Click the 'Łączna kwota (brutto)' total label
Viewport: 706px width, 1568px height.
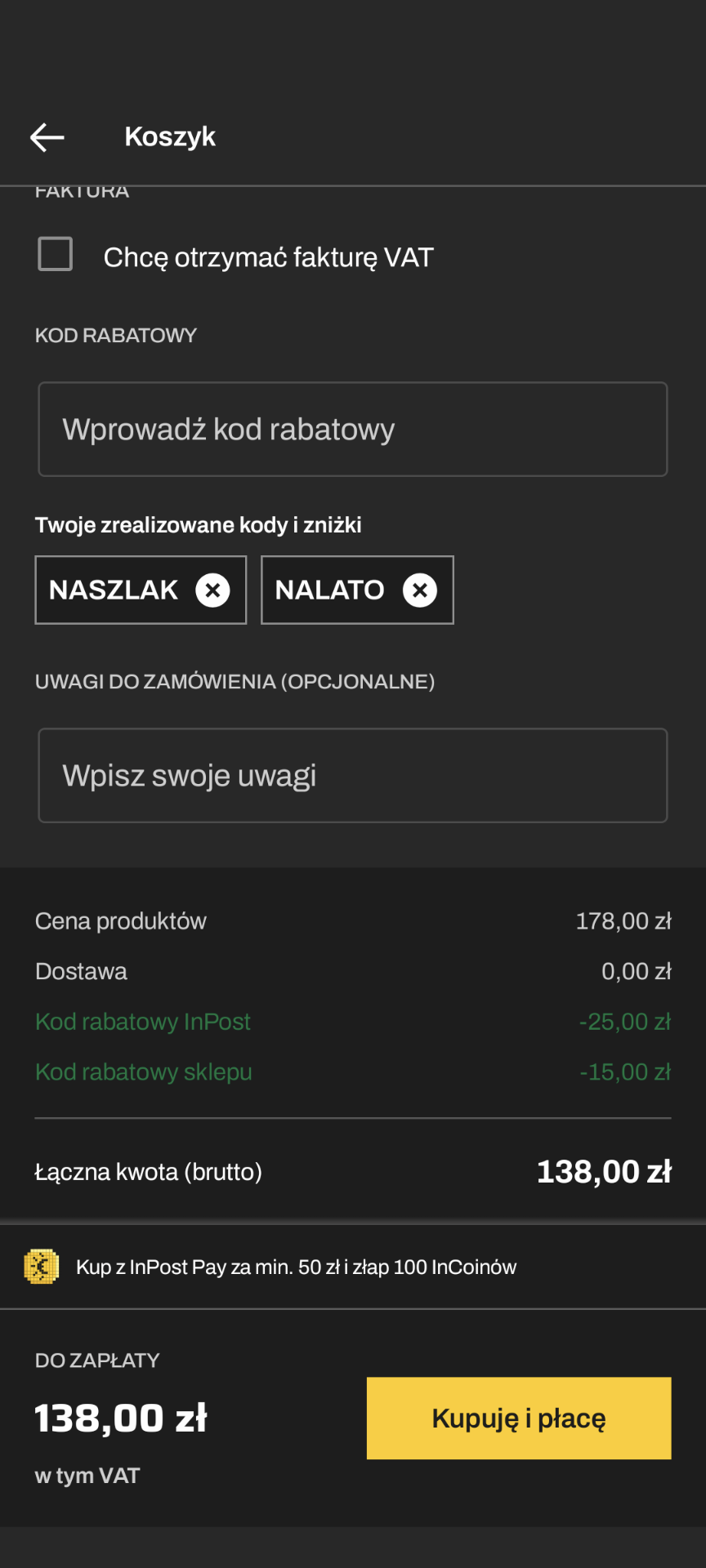pos(149,1172)
